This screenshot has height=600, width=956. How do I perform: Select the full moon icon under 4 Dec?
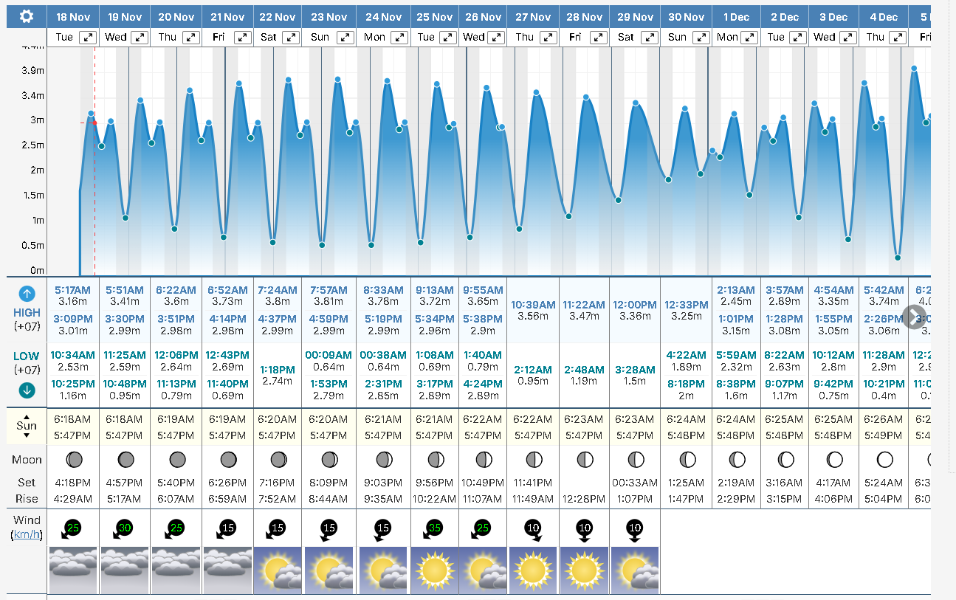pyautogui.click(x=883, y=459)
